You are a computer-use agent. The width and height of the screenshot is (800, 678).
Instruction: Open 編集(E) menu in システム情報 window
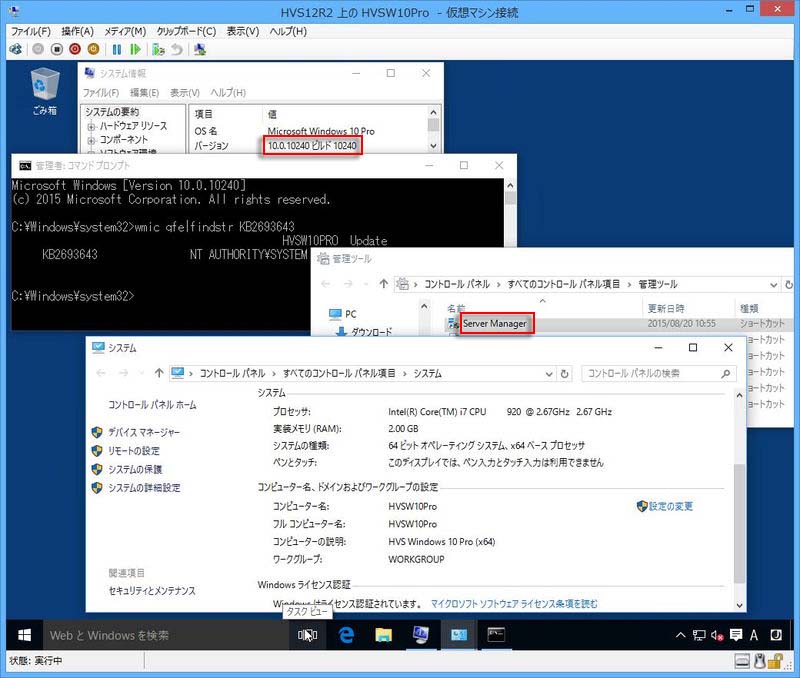click(x=144, y=93)
